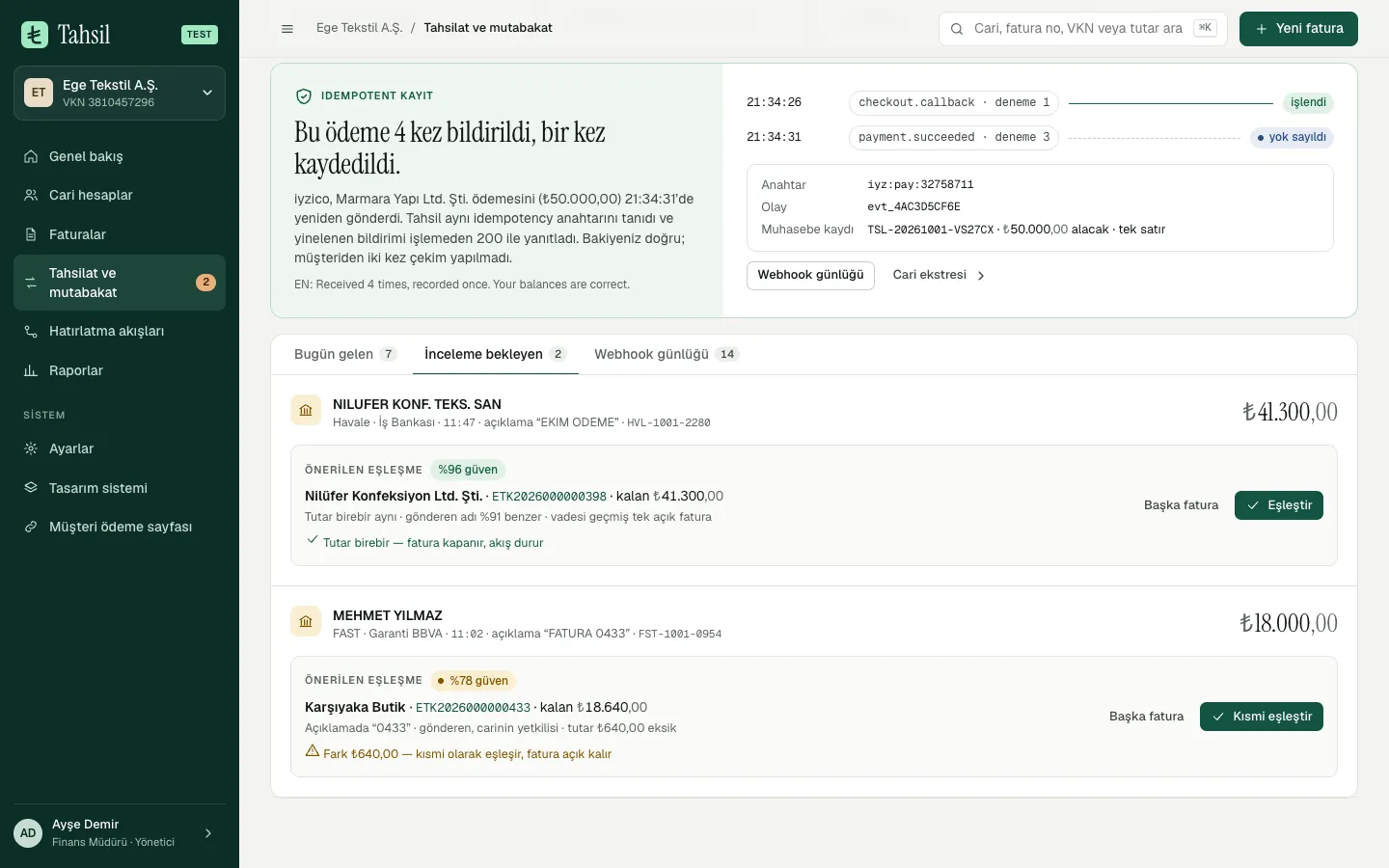
Task: Switch to Bugün gelen tab
Action: click(x=345, y=354)
